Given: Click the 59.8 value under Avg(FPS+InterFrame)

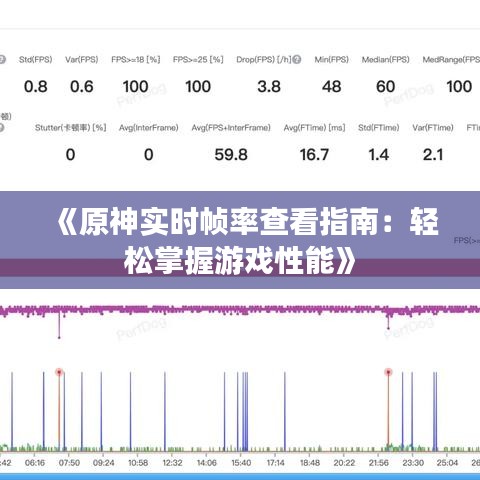Looking at the screenshot, I should pos(231,155).
